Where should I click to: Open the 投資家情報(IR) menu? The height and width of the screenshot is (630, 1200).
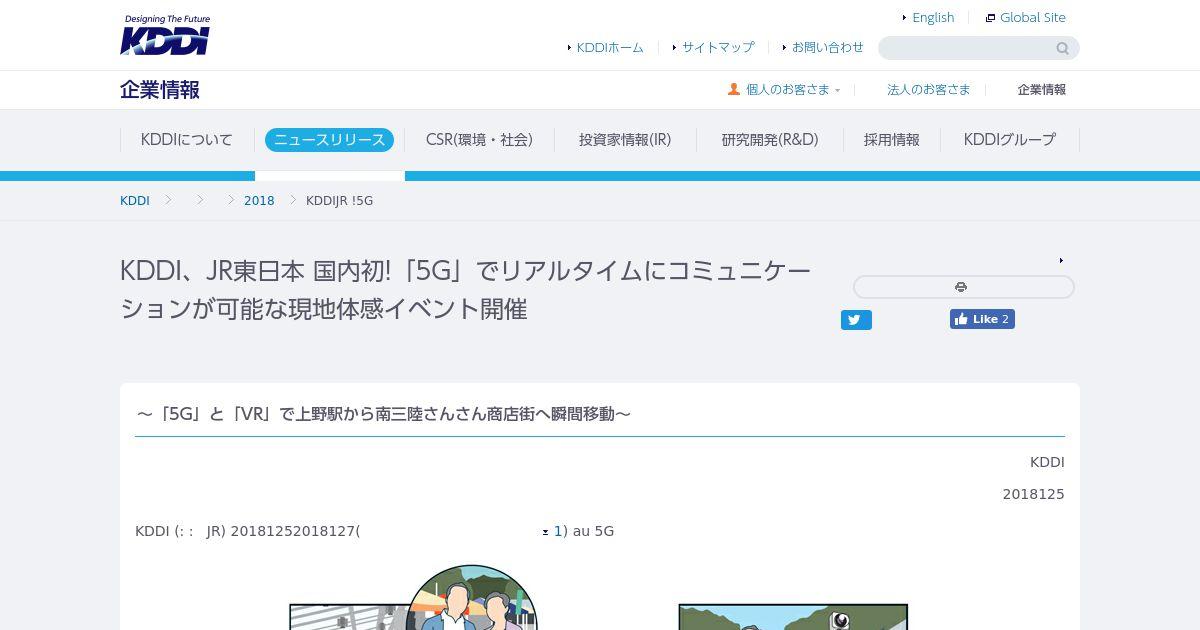(625, 140)
